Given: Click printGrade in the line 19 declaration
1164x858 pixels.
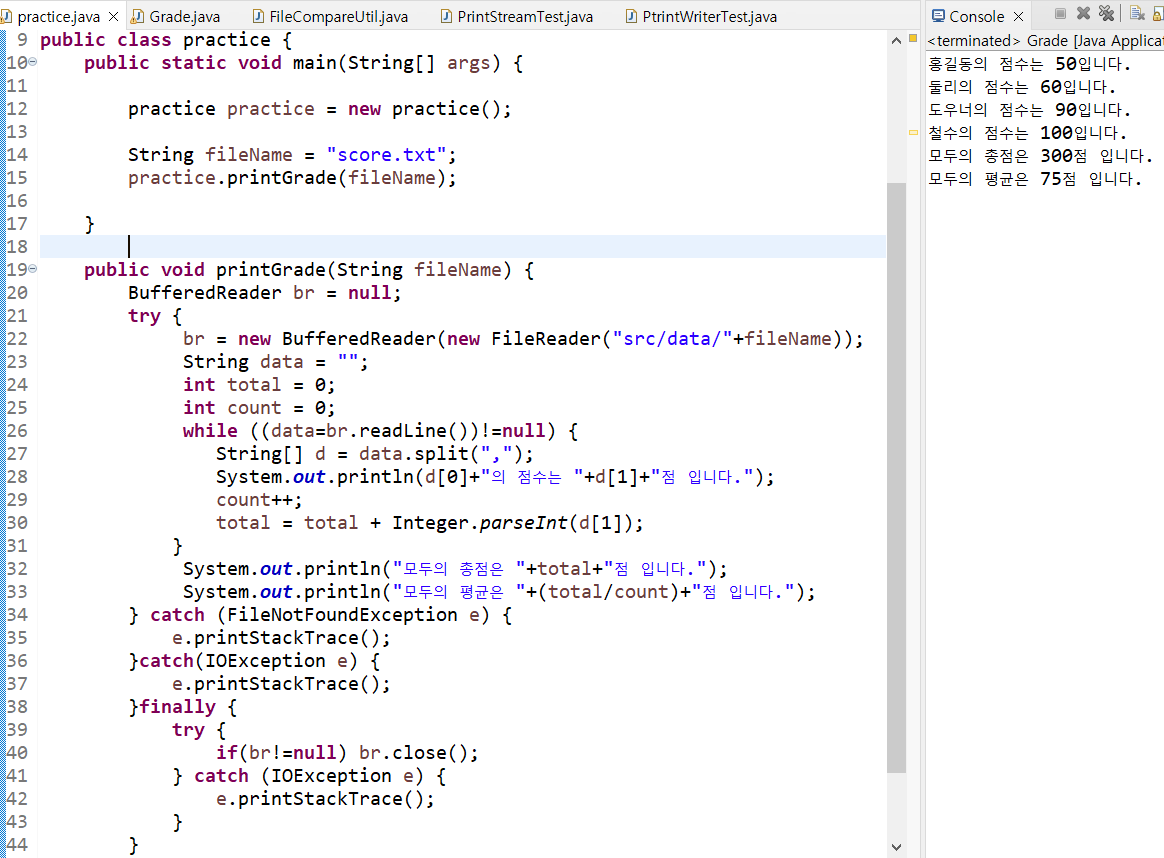Looking at the screenshot, I should pos(271,269).
